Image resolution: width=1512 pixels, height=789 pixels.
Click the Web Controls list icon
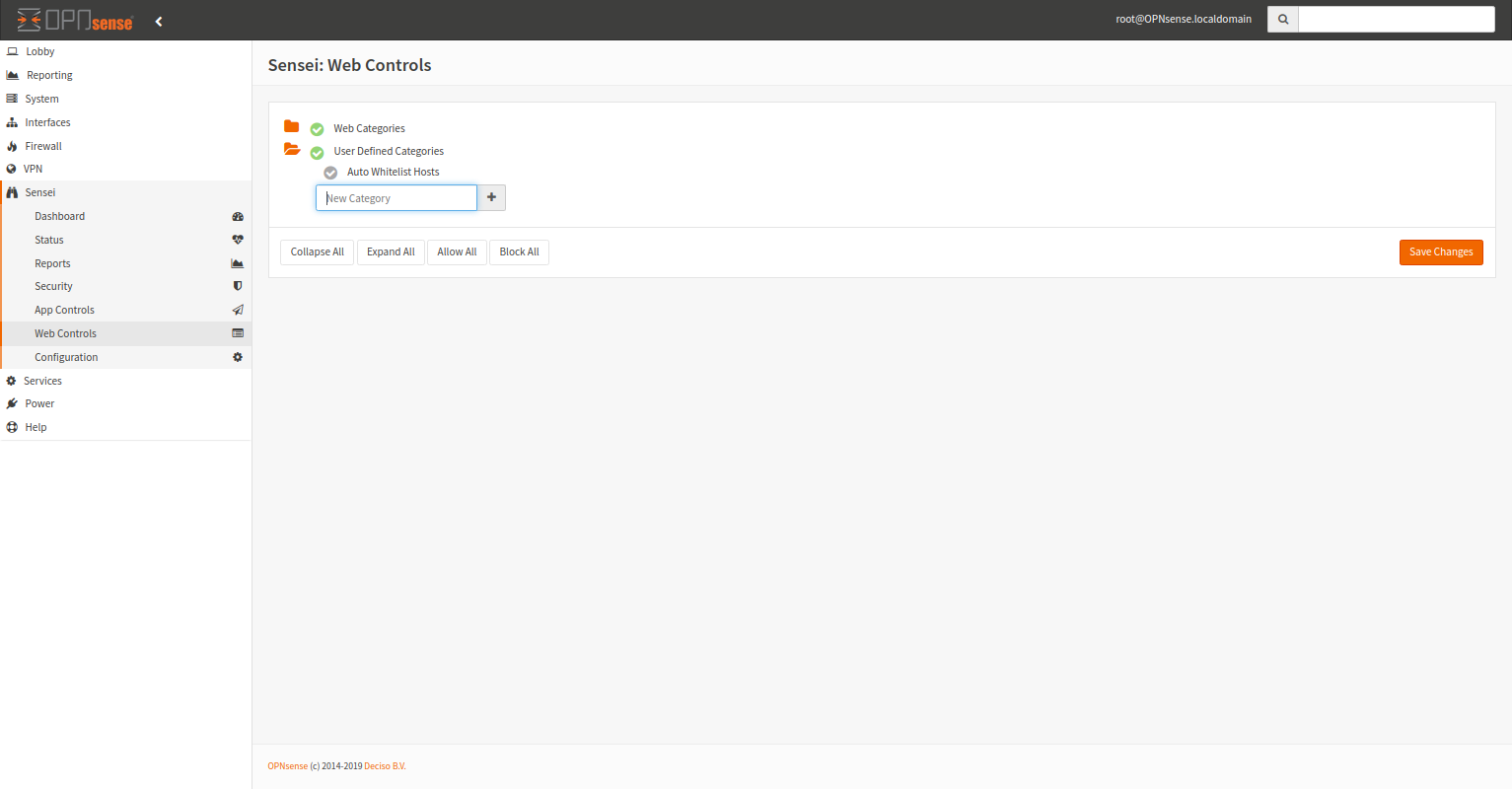(237, 332)
